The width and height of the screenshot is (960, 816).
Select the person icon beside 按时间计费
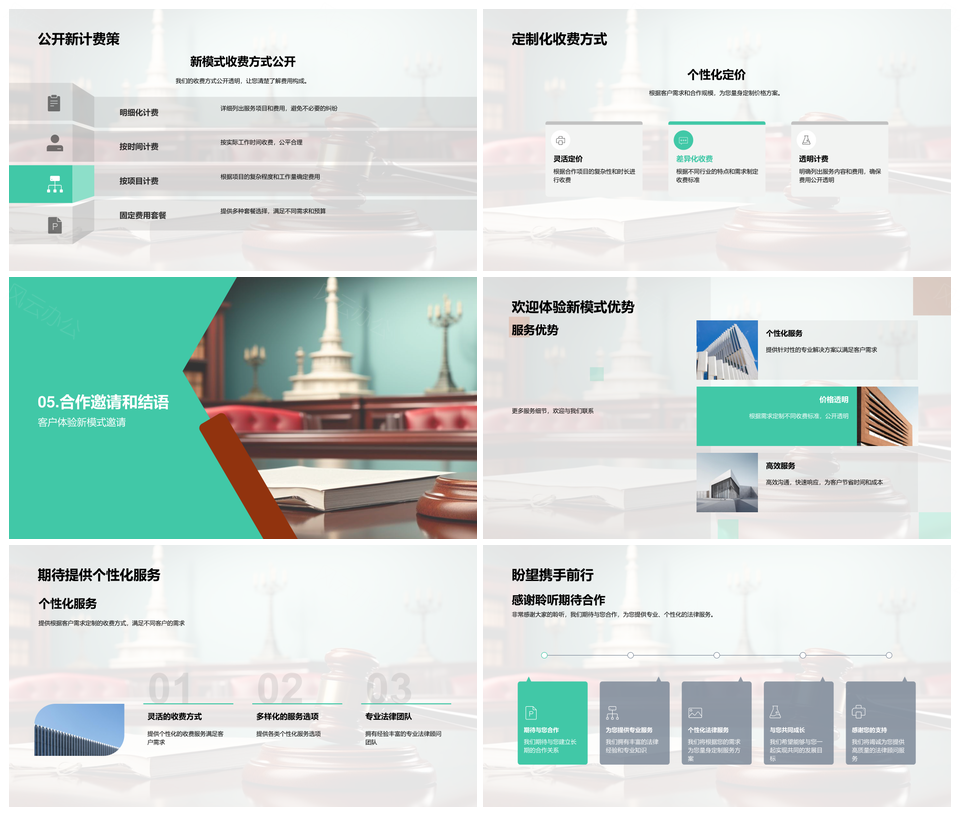coord(54,143)
